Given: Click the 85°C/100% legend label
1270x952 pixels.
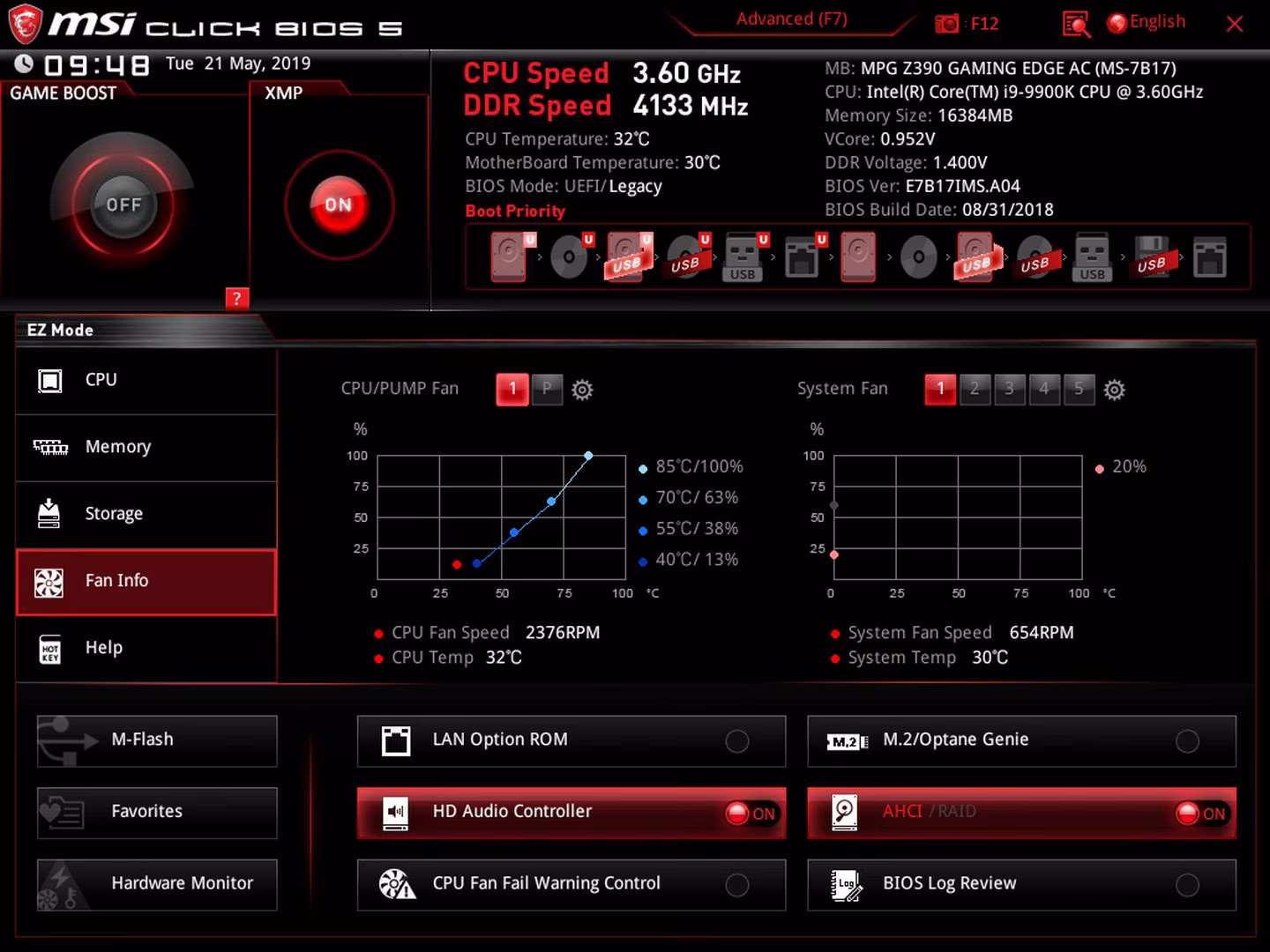Looking at the screenshot, I should pyautogui.click(x=699, y=466).
